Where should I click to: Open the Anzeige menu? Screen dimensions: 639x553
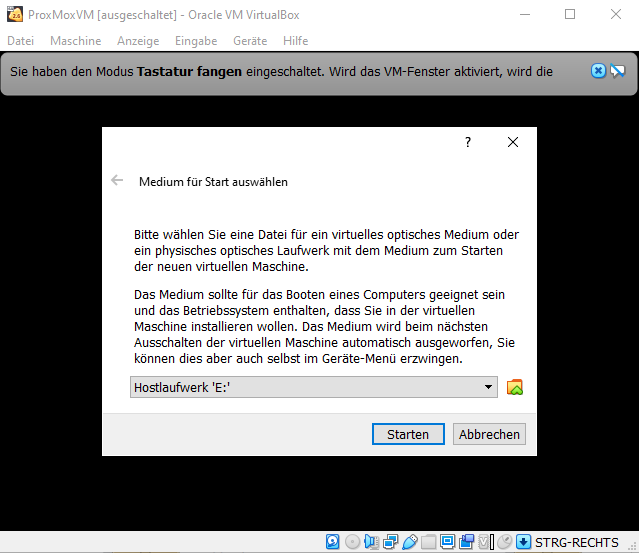click(x=138, y=41)
